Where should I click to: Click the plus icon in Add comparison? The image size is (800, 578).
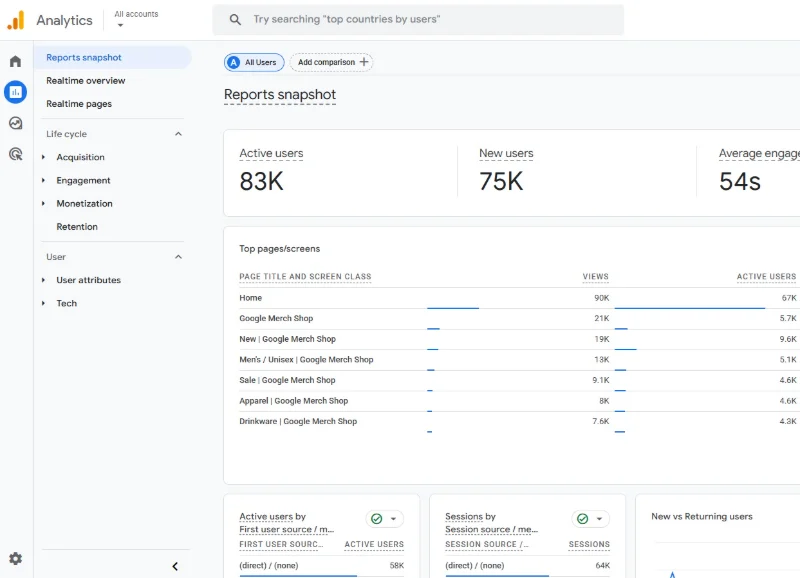tap(364, 62)
